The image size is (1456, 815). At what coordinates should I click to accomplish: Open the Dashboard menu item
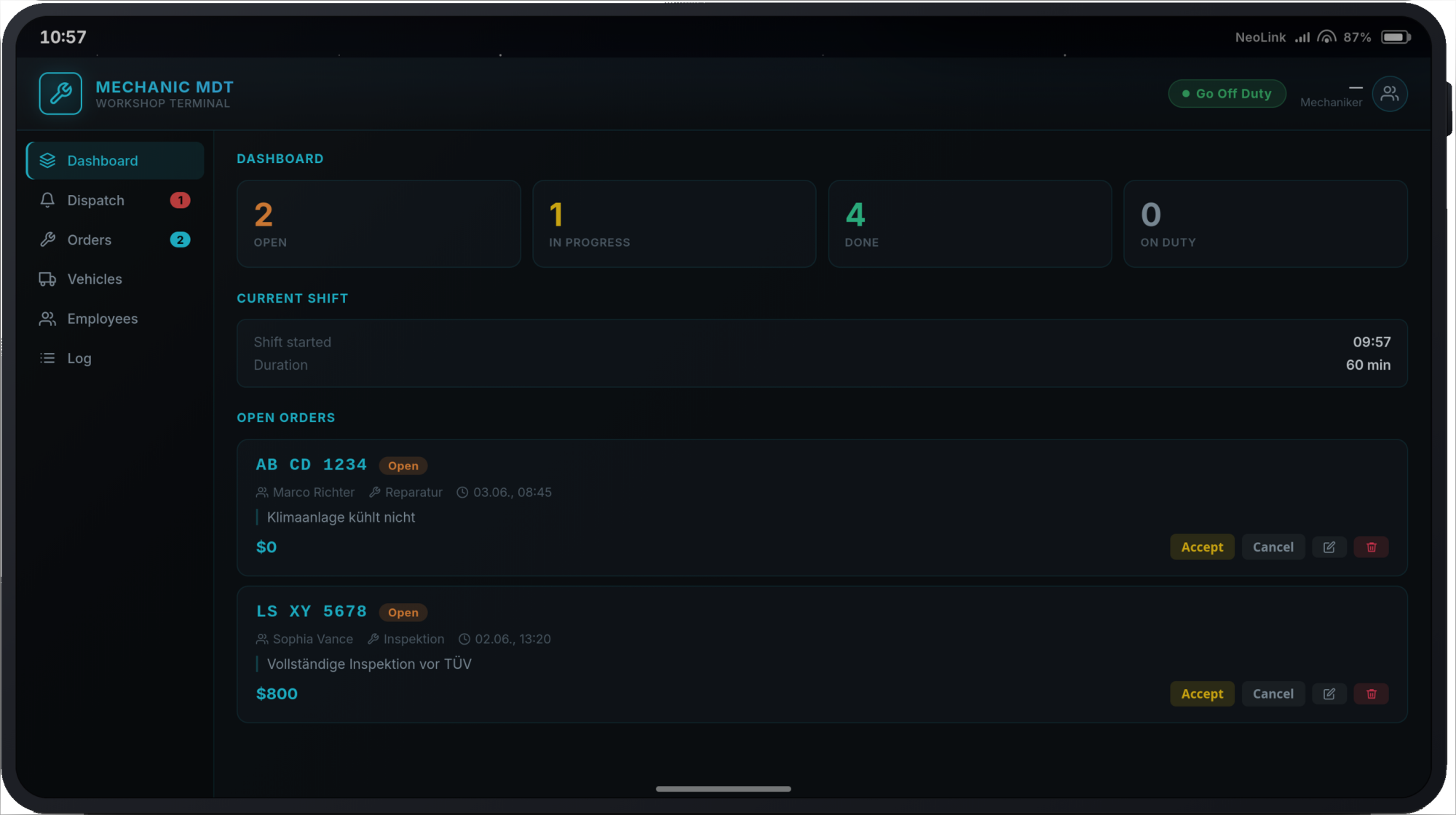coord(115,161)
